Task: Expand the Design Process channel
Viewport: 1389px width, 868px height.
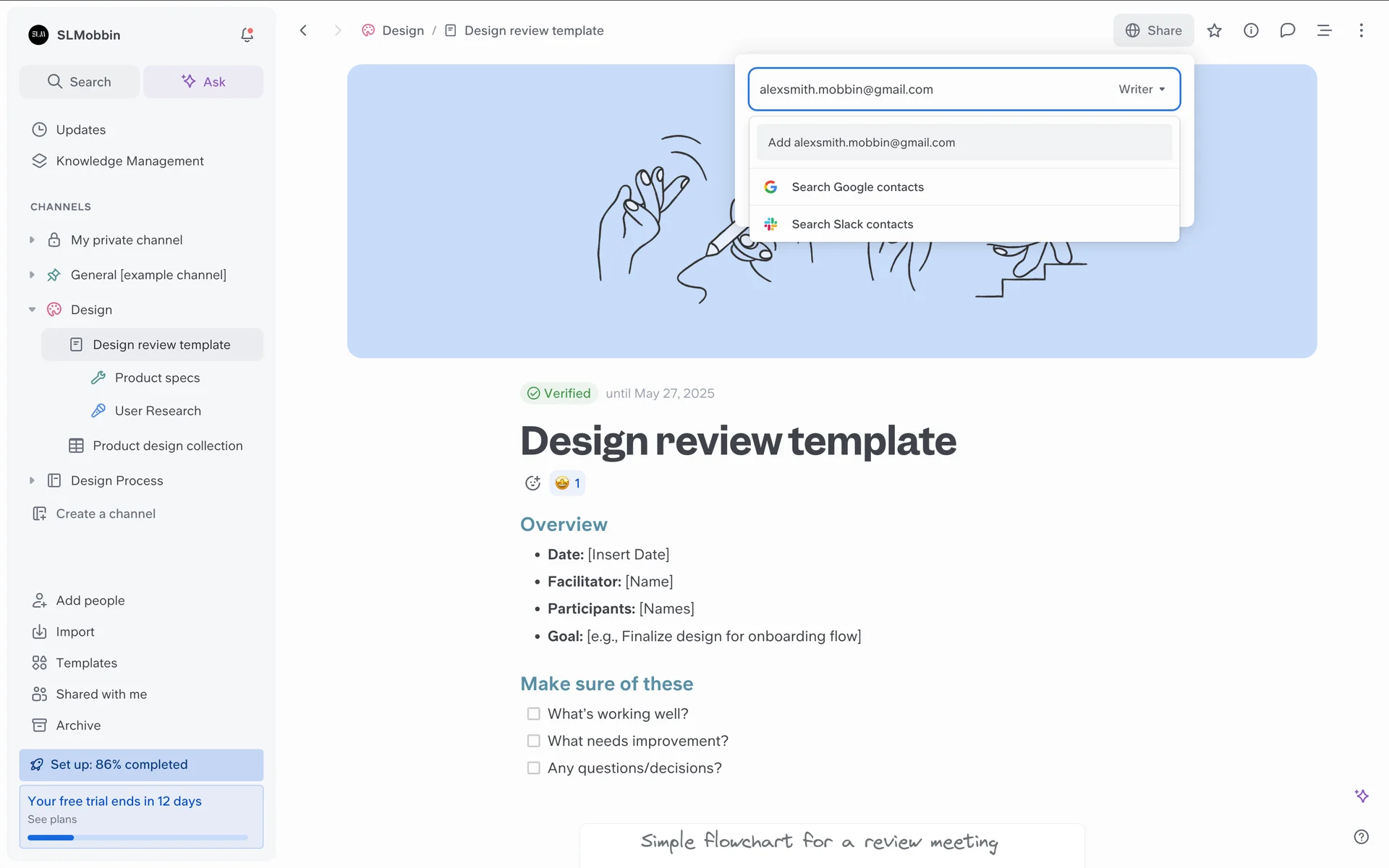Action: click(x=32, y=480)
